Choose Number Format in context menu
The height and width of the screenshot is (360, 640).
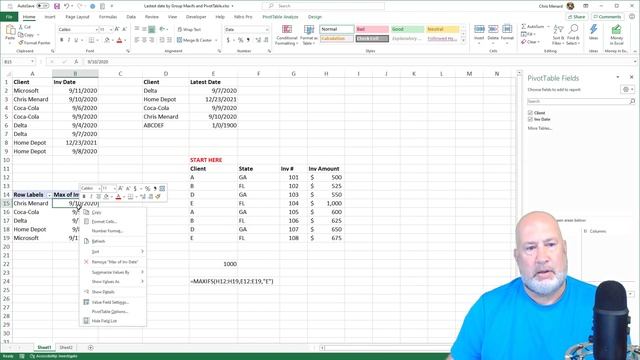pyautogui.click(x=107, y=231)
